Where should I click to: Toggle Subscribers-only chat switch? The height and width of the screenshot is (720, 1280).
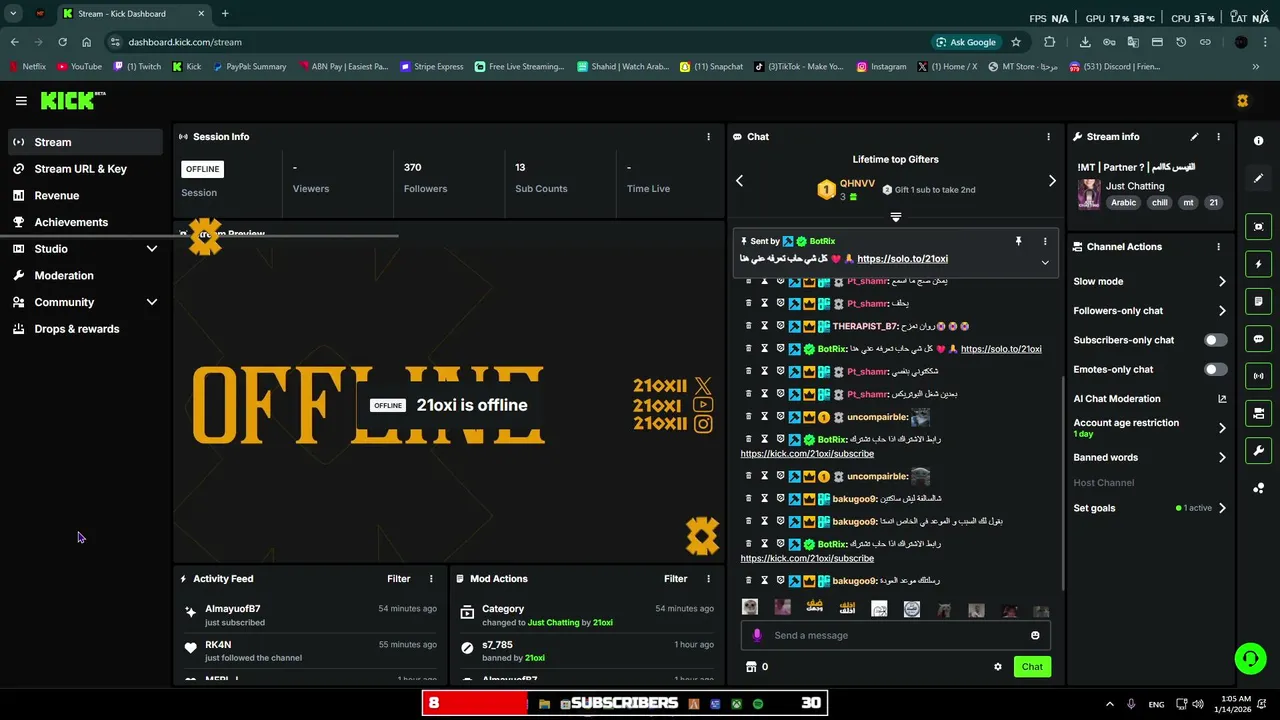tap(1215, 340)
